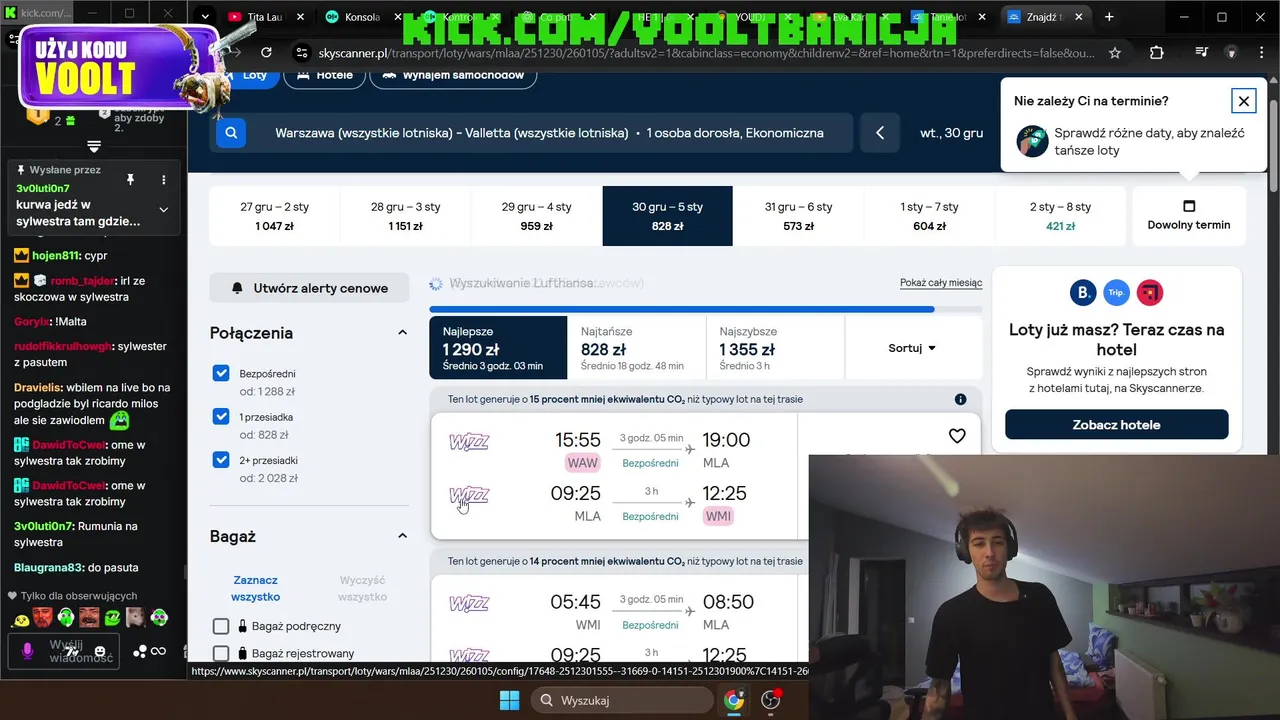Viewport: 1280px width, 720px height.
Task: Click the search progress bar
Action: [705, 309]
